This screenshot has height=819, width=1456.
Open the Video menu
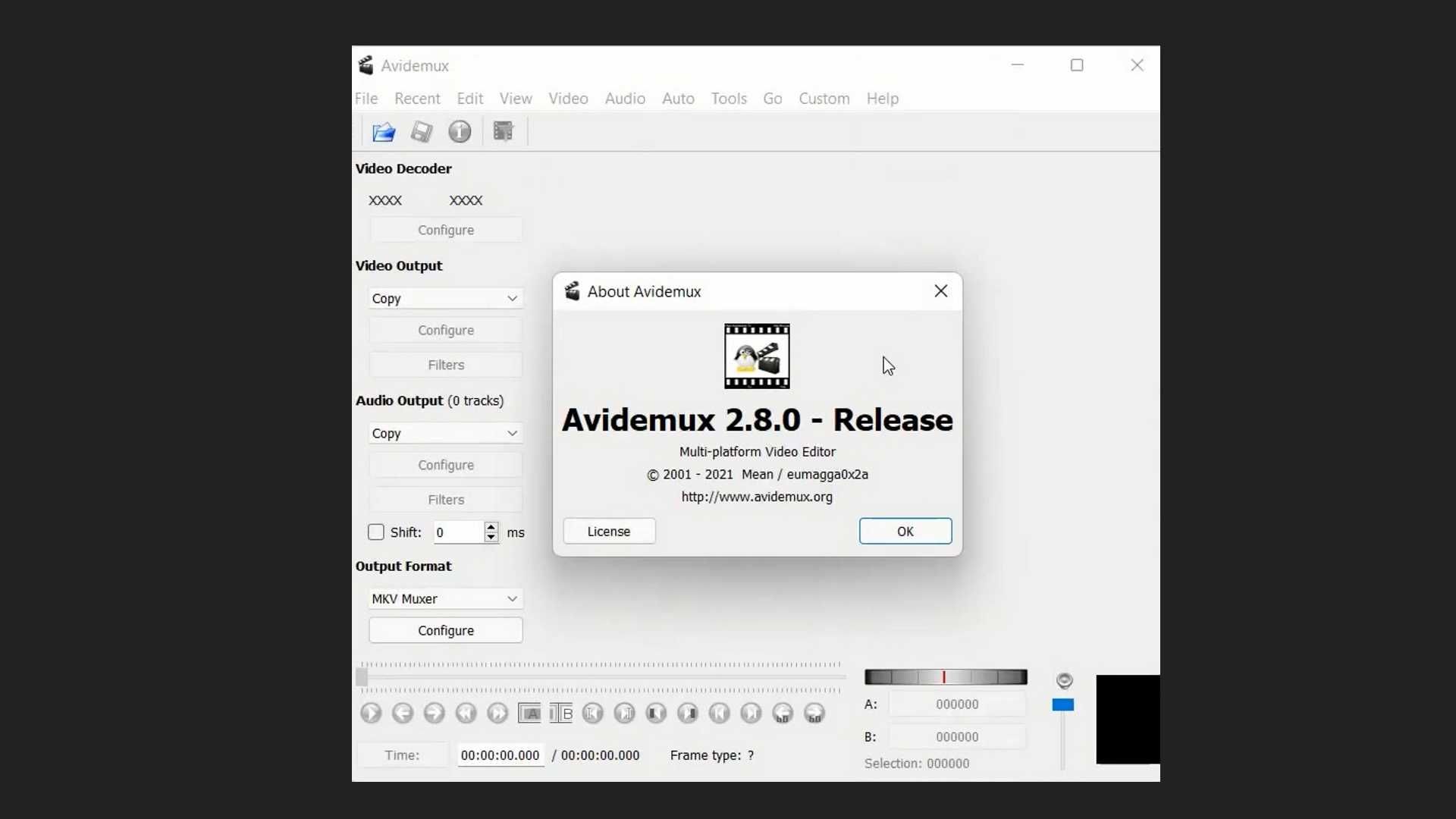(x=568, y=98)
